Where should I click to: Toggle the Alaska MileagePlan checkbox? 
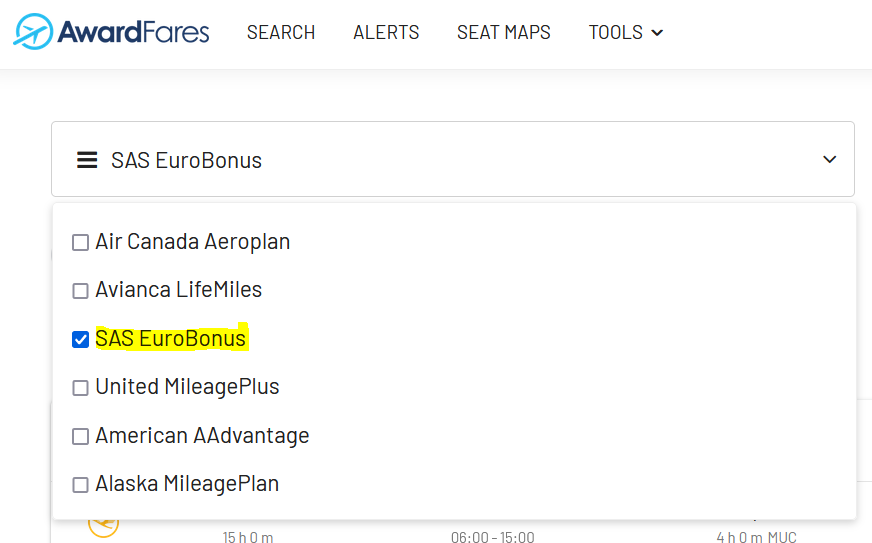(x=81, y=485)
